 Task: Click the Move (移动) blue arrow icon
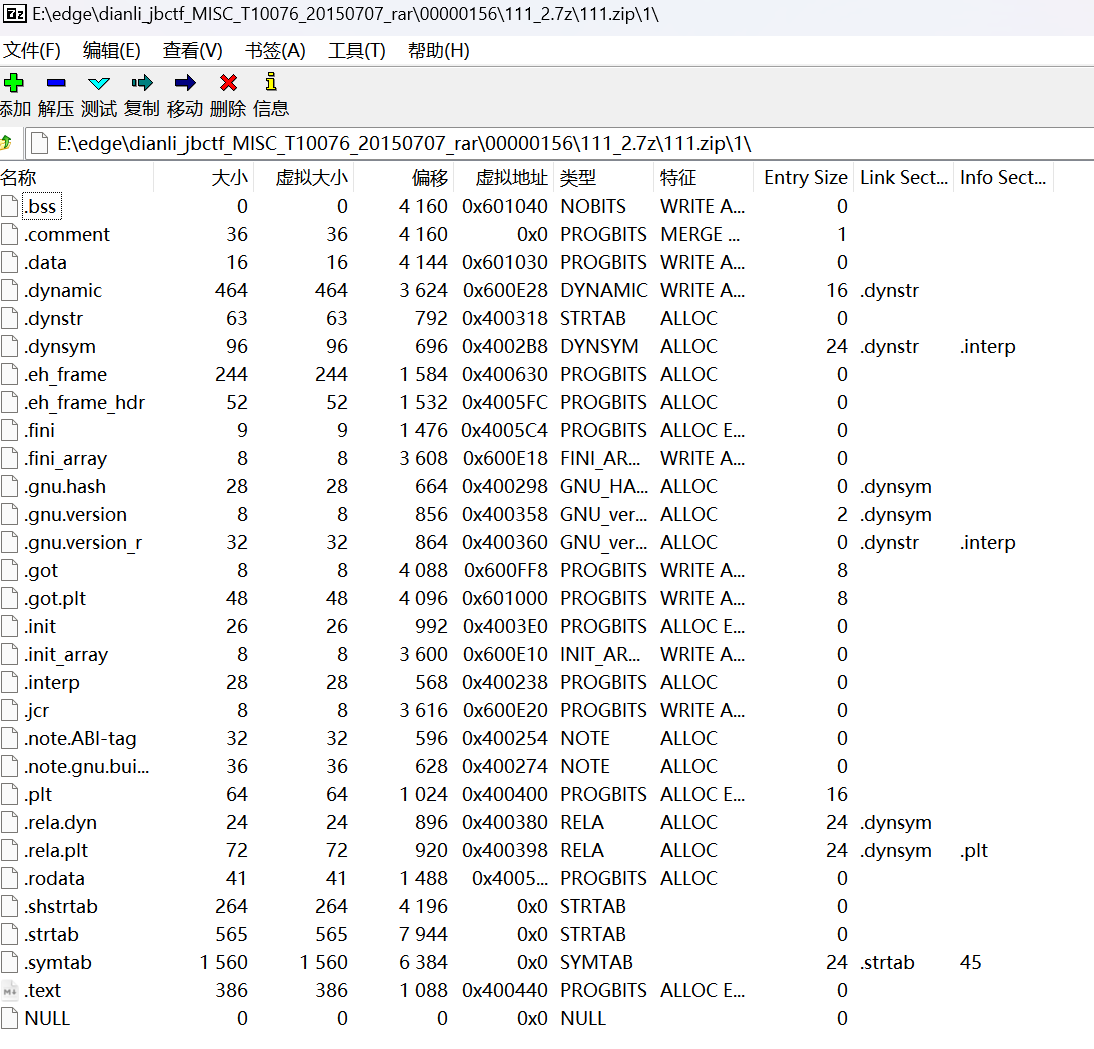point(185,83)
